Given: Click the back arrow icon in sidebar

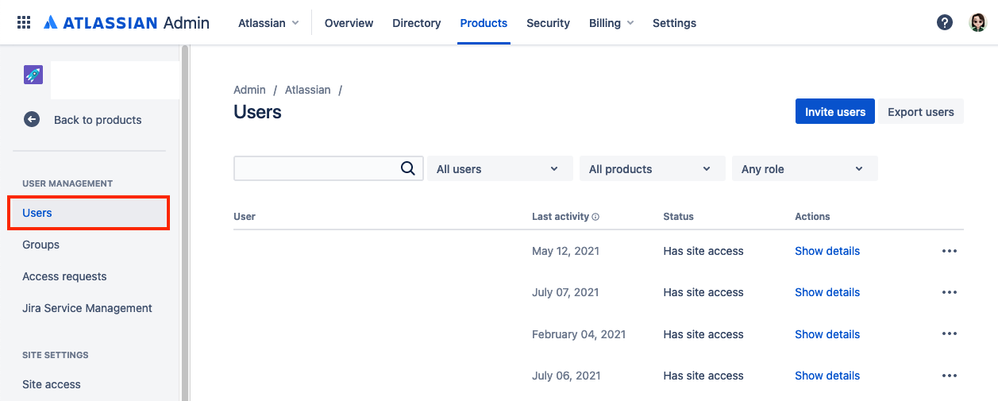Looking at the screenshot, I should pyautogui.click(x=32, y=120).
